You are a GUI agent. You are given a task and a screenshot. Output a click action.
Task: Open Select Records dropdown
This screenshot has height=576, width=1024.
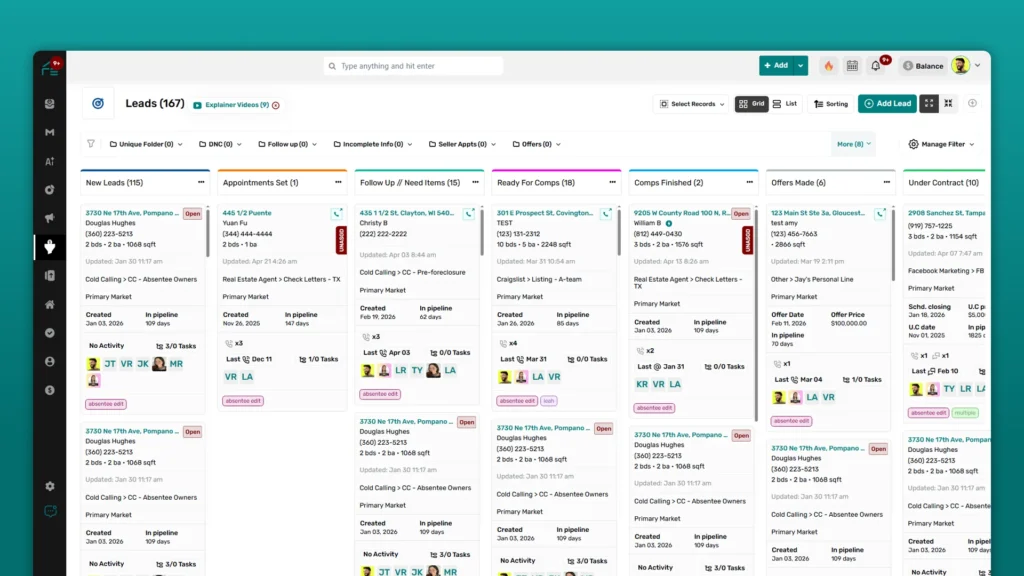(x=692, y=104)
